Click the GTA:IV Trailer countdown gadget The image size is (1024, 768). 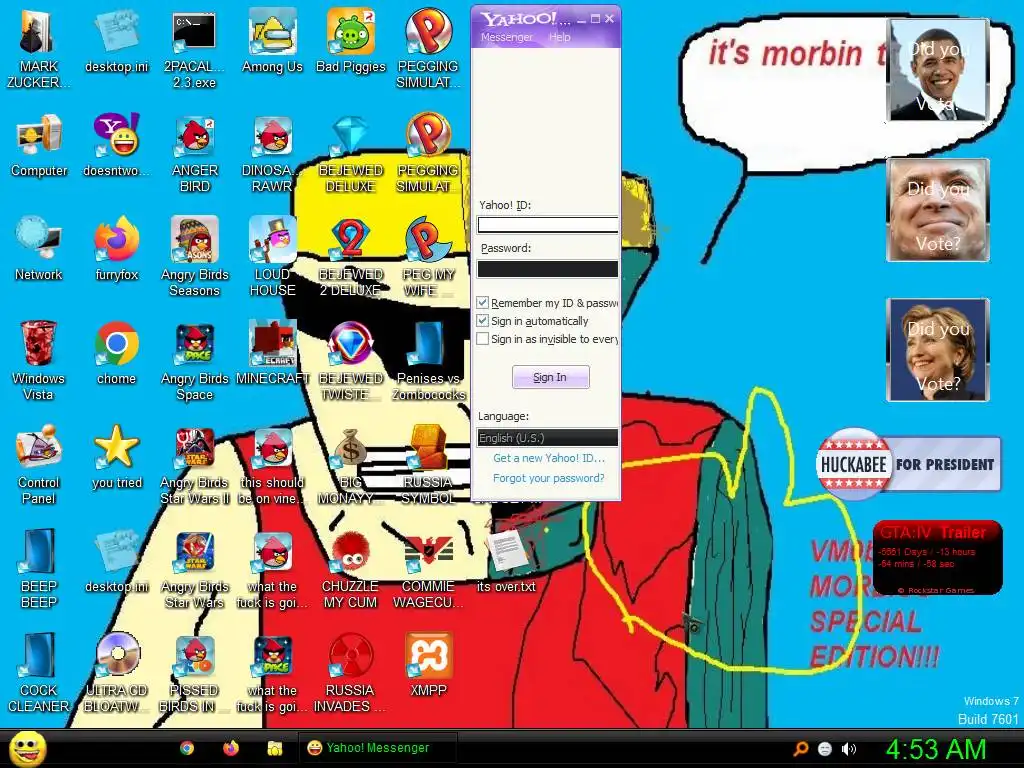[x=937, y=557]
